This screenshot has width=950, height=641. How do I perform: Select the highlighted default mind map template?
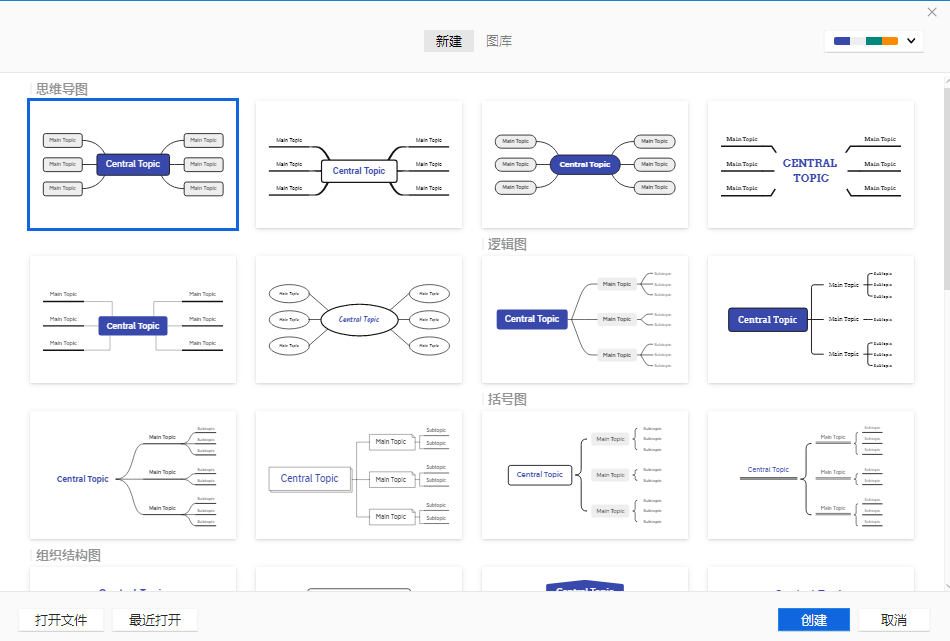(x=133, y=164)
